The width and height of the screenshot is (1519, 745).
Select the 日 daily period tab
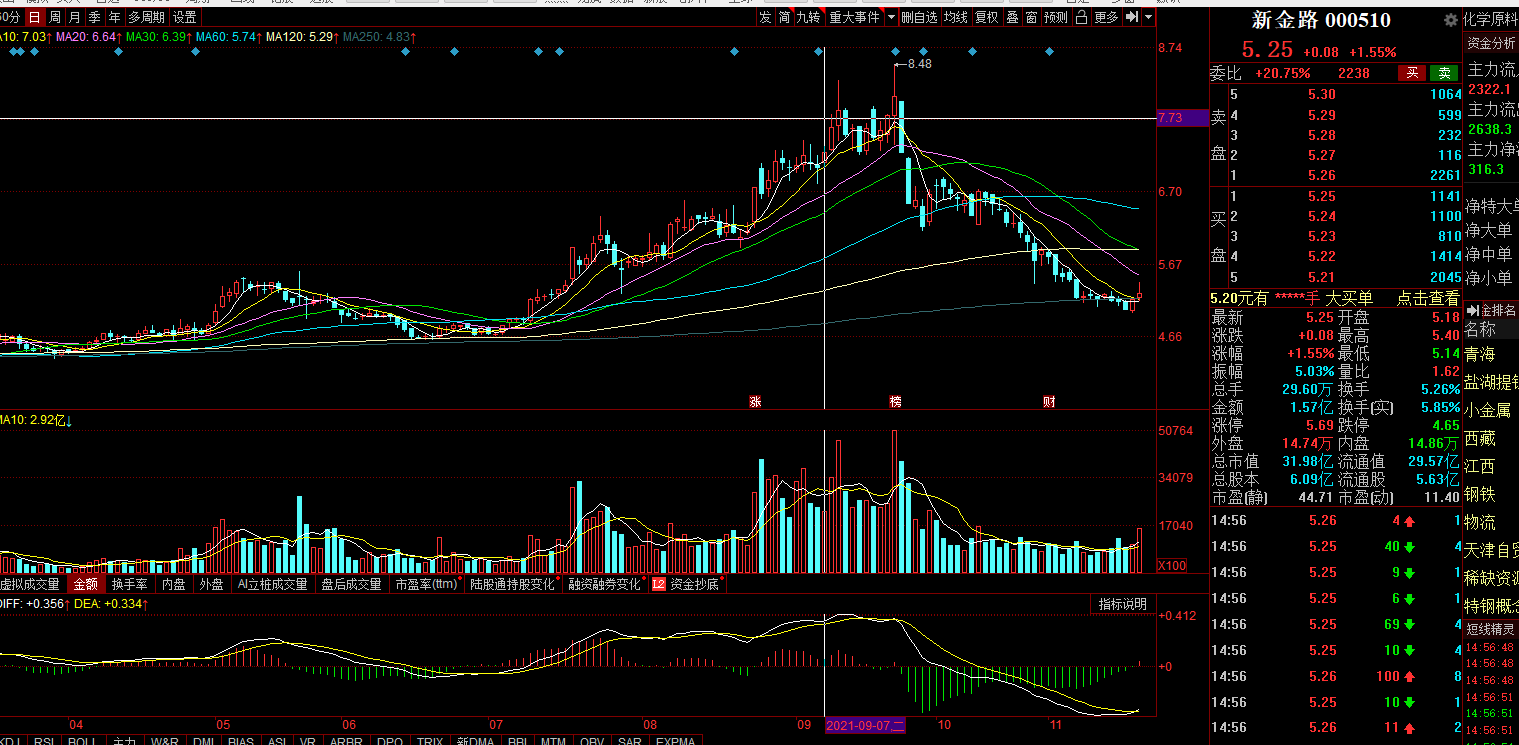click(34, 17)
